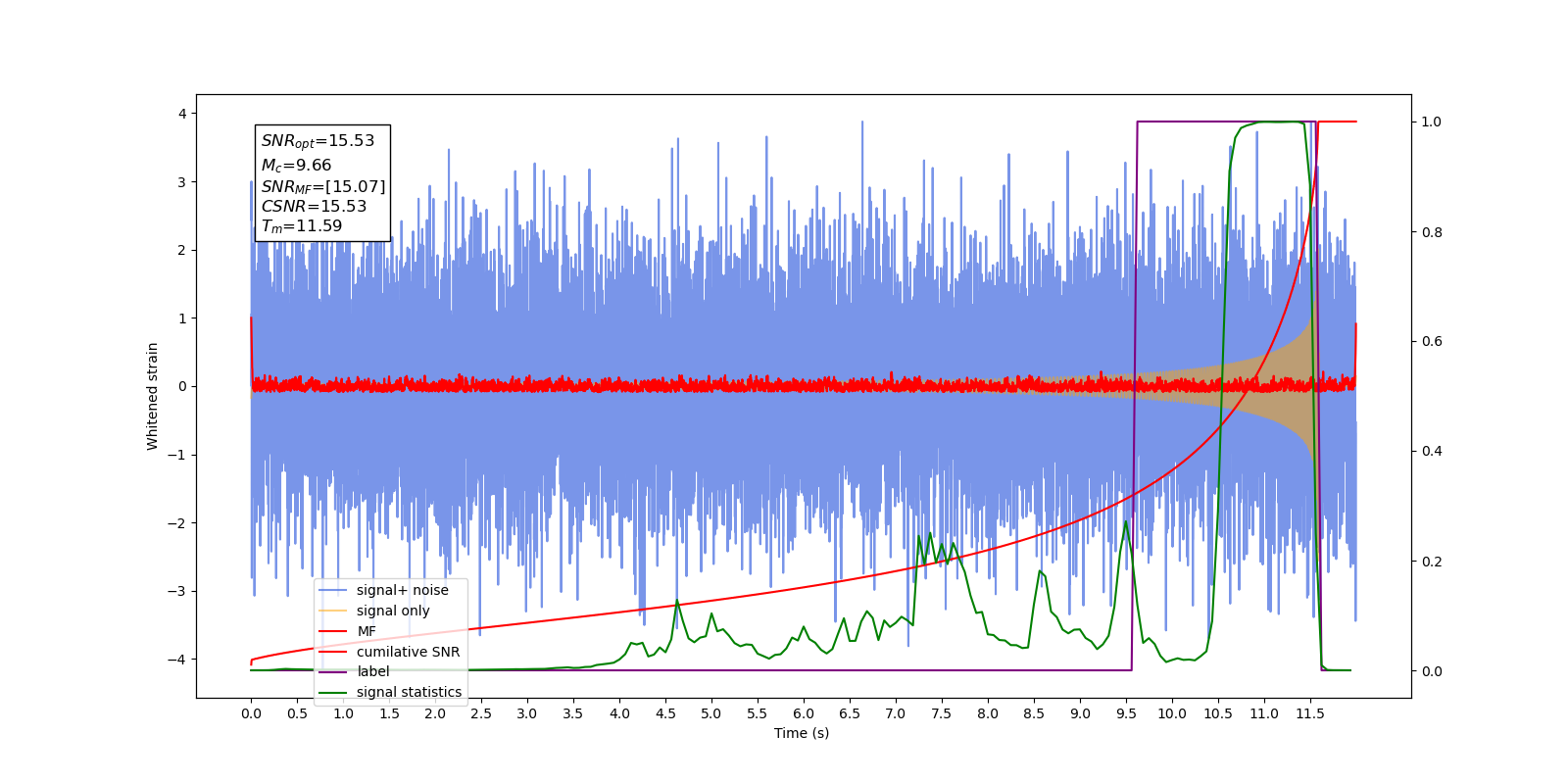Click the x-axis tick label 7.5

click(942, 713)
